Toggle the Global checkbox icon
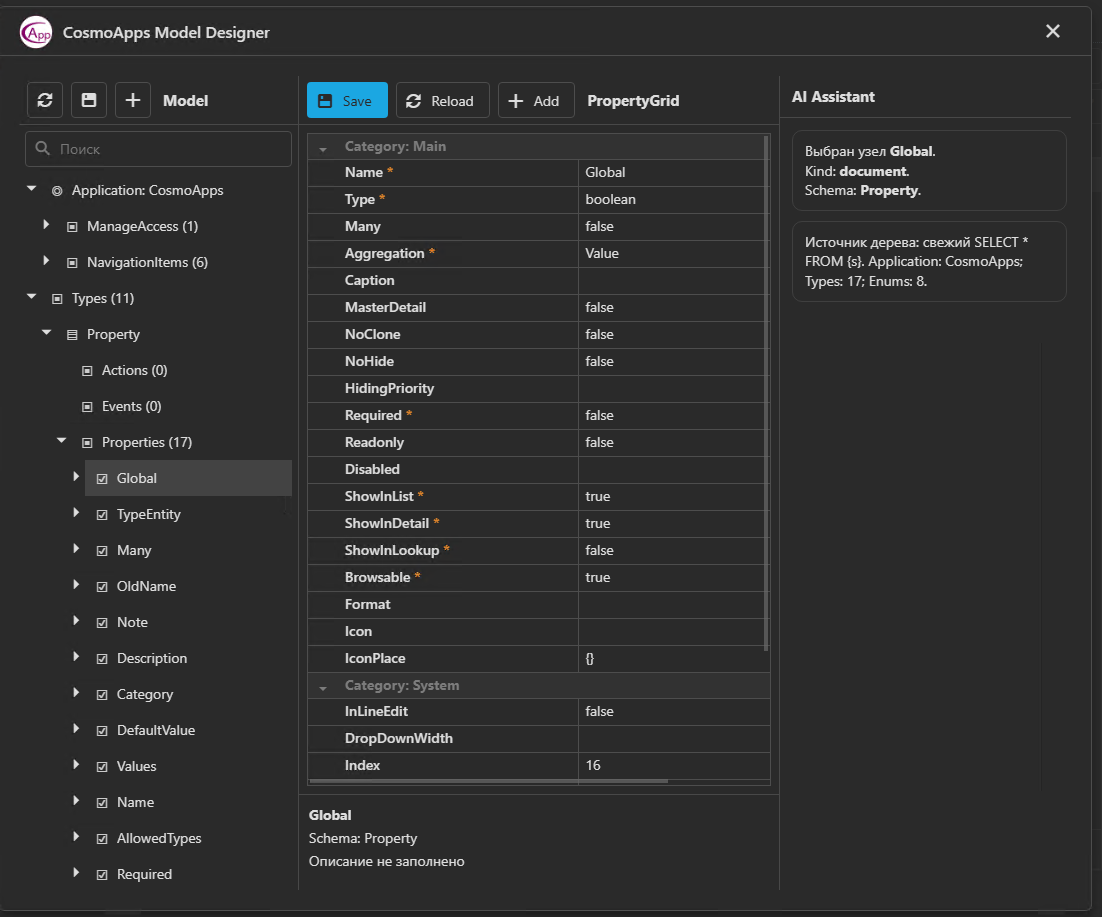The width and height of the screenshot is (1102, 917). click(x=102, y=479)
